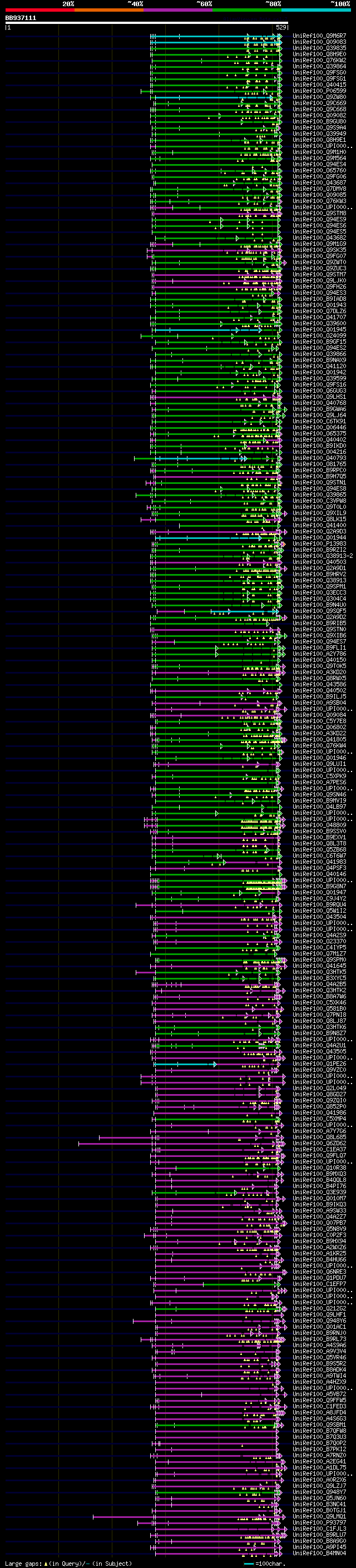Select the UniRef100_Q43687 label

[x=319, y=182]
